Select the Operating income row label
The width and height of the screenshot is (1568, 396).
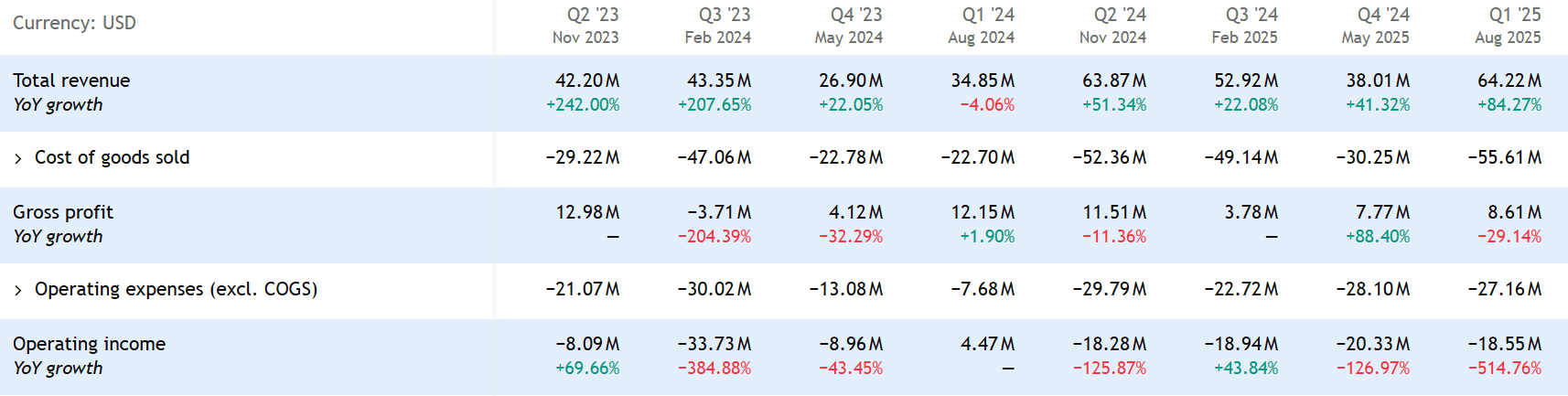[89, 344]
